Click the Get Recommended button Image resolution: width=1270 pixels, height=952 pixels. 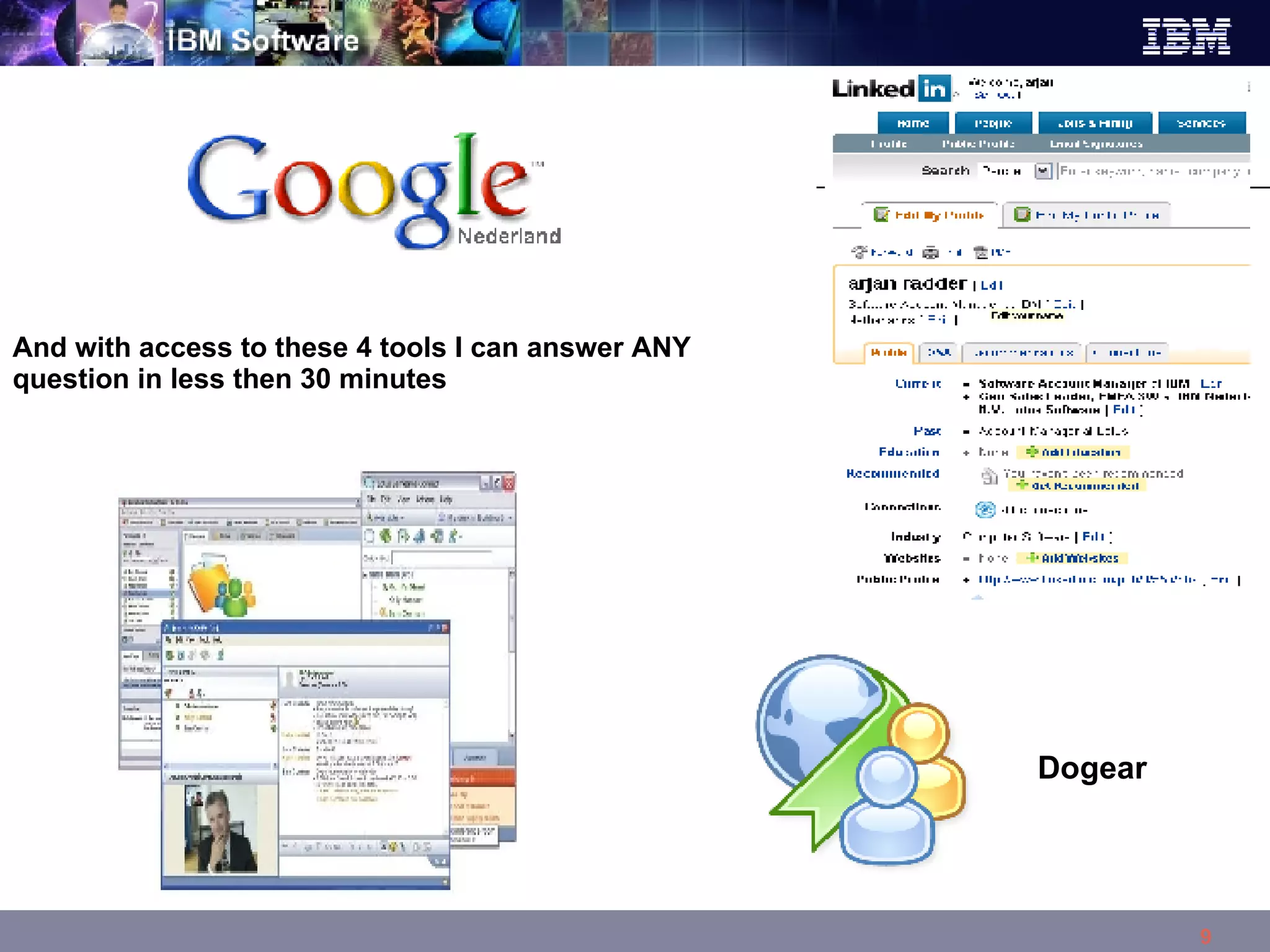1078,485
